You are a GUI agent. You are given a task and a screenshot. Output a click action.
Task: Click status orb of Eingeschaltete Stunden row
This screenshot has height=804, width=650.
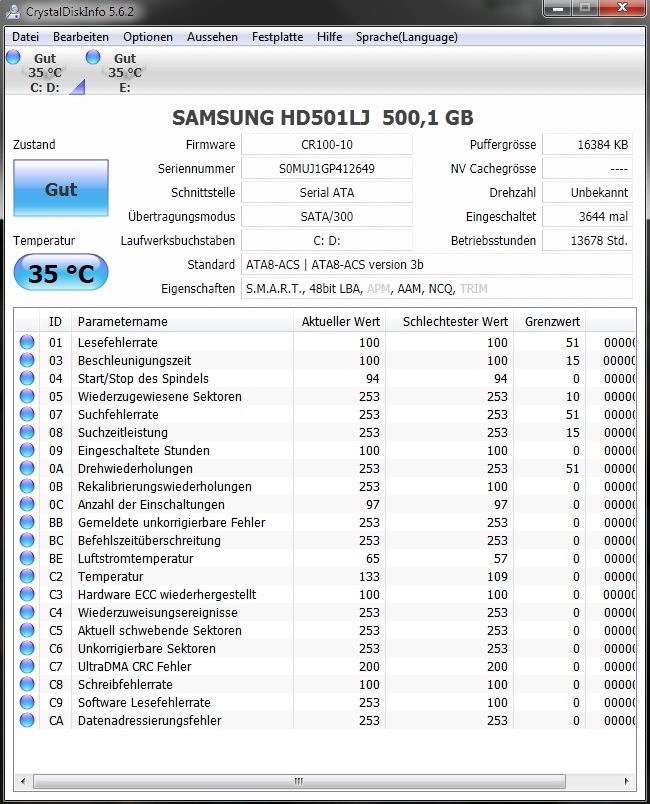27,450
